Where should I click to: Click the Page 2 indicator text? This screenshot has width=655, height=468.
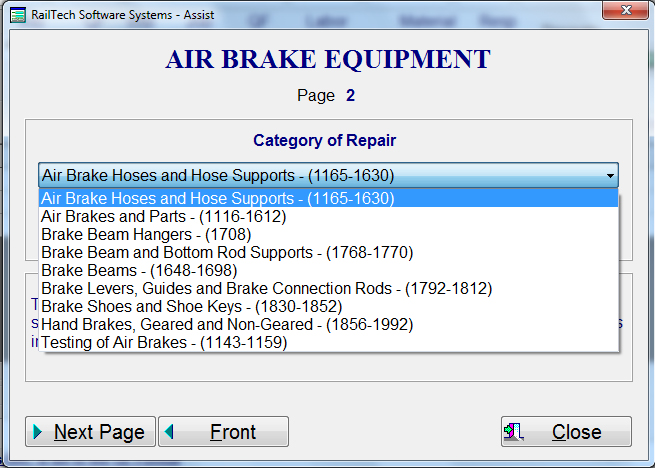[x=326, y=96]
